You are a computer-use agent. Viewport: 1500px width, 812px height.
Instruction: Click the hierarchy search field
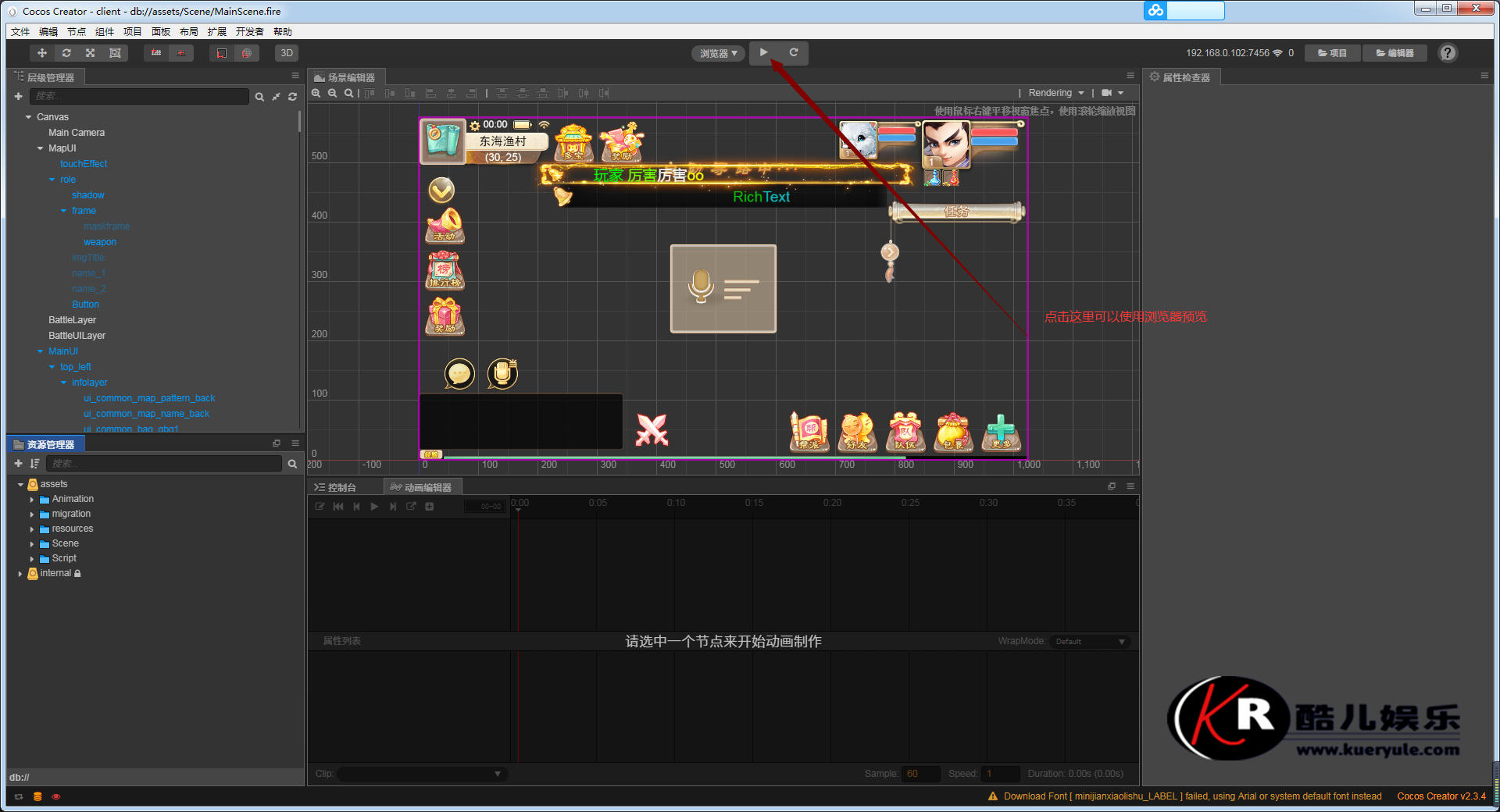pos(139,96)
